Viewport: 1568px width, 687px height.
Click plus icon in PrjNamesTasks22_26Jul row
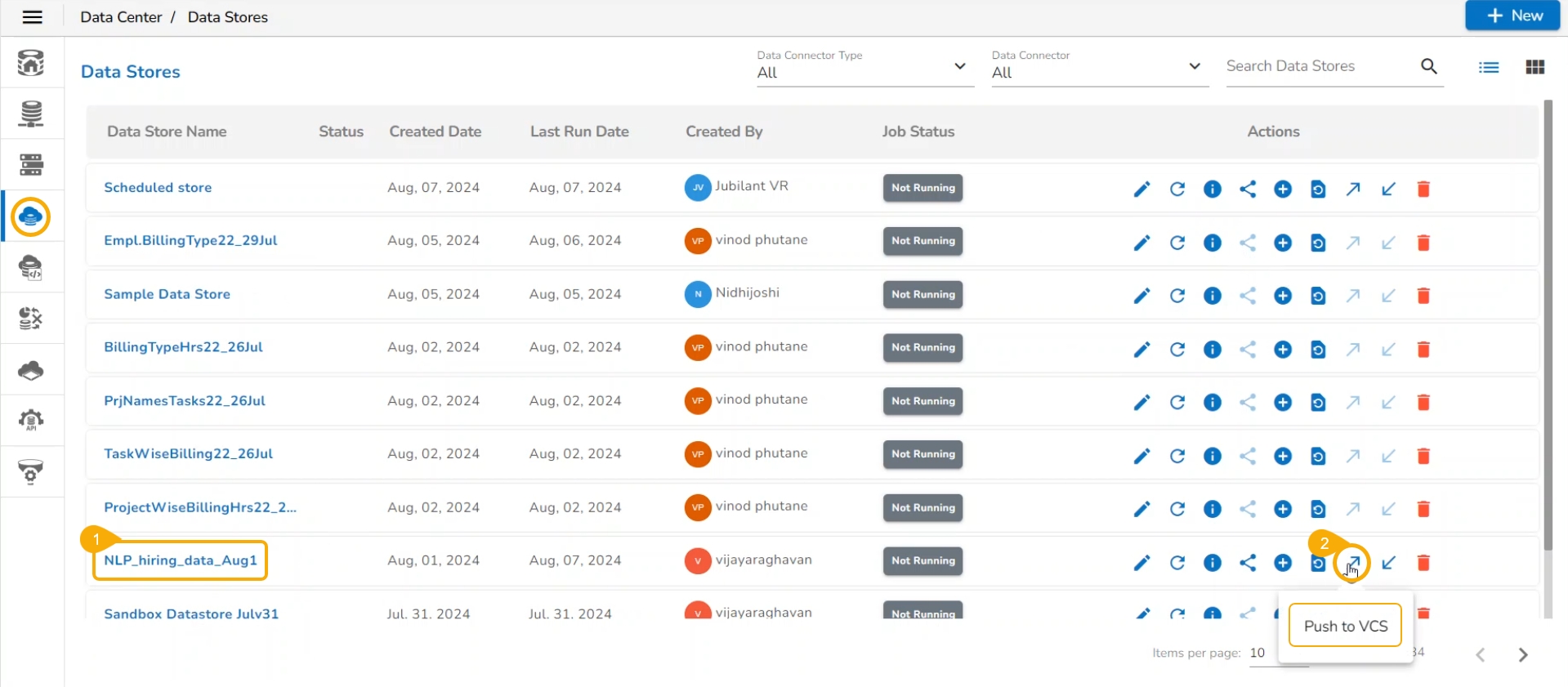pos(1283,403)
